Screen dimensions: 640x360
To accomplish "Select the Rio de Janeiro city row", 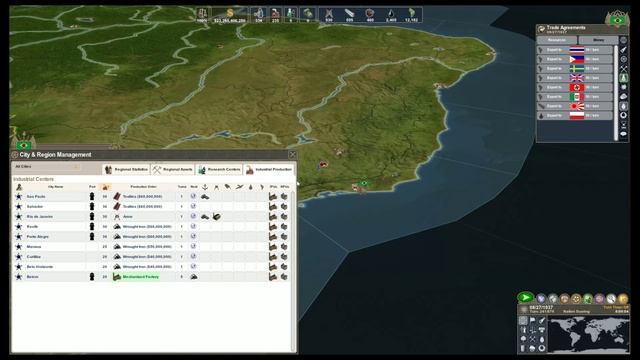I will [x=151, y=217].
